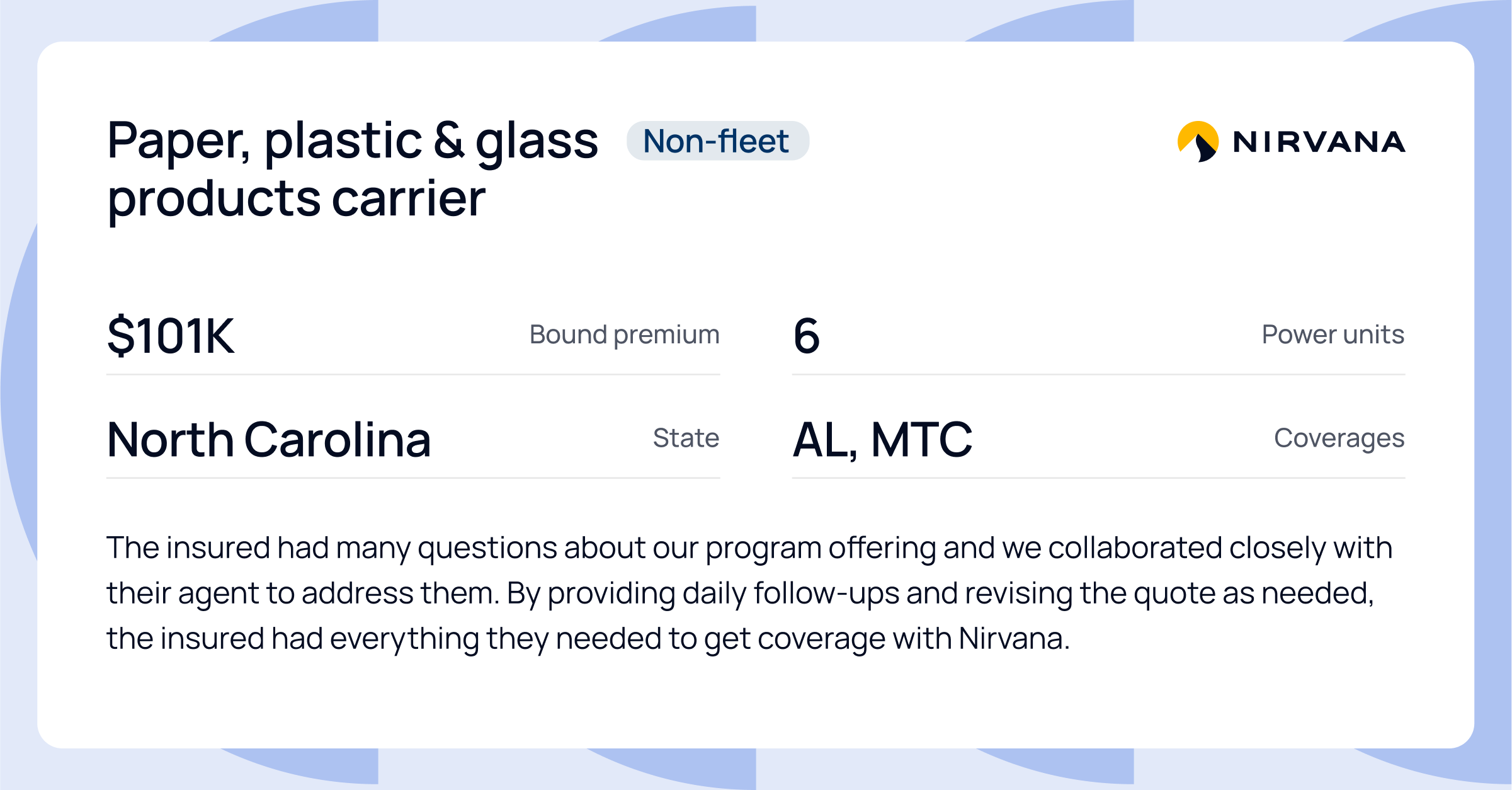Click the Power units label

pos(1333,335)
